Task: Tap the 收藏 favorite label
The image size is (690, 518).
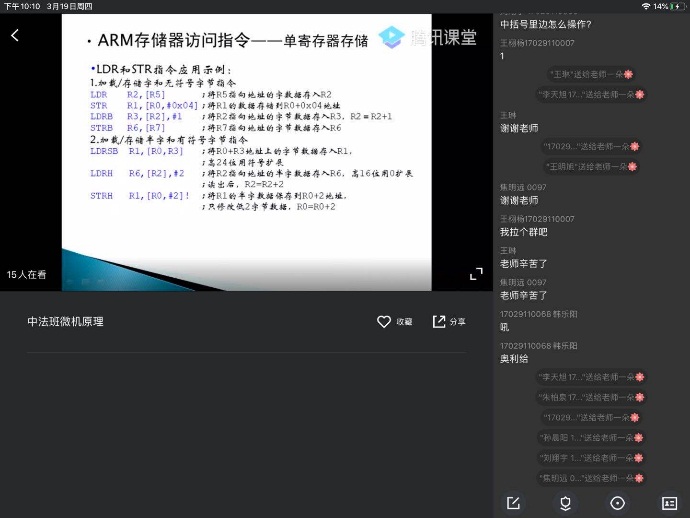Action: pyautogui.click(x=404, y=322)
